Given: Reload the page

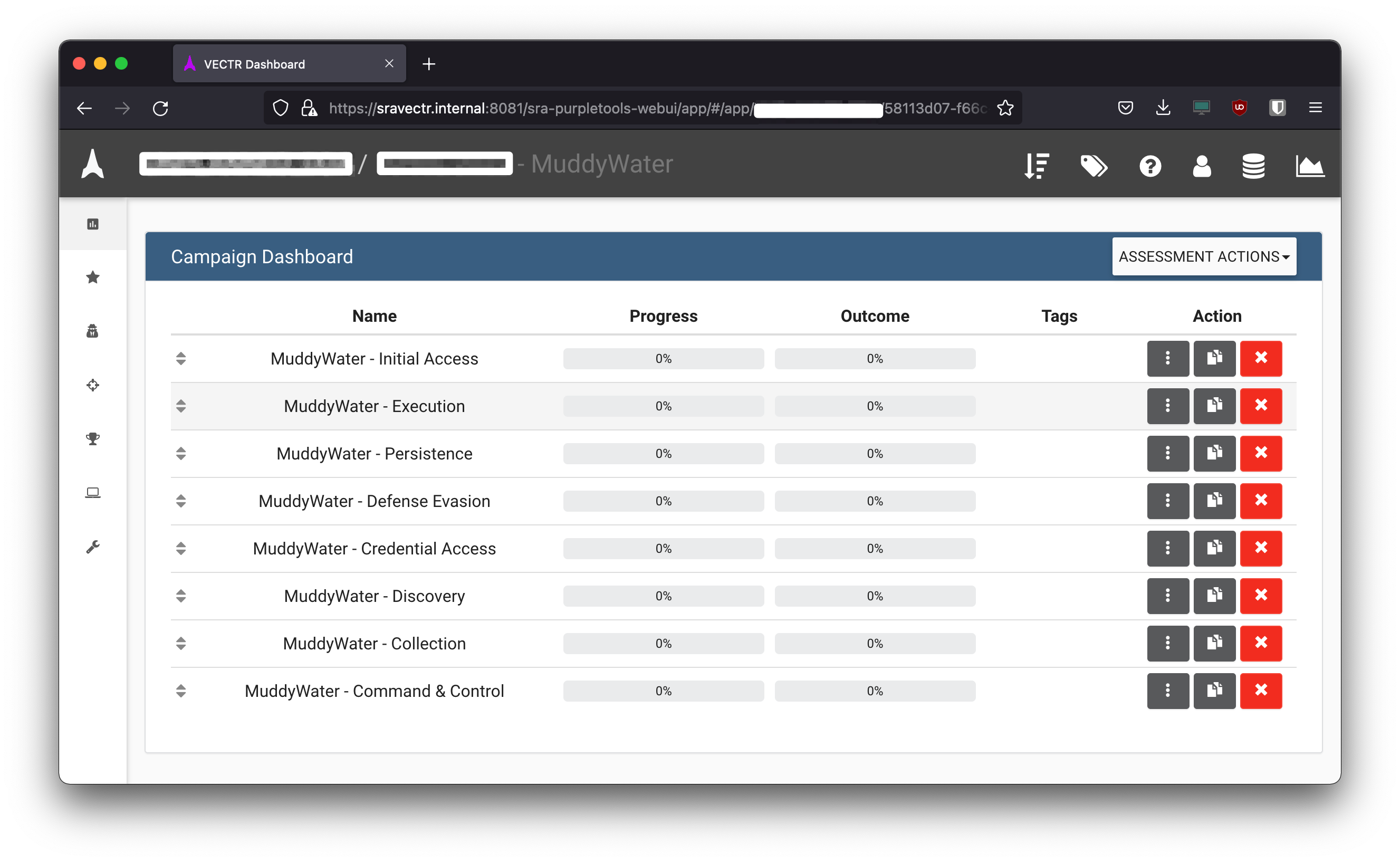Looking at the screenshot, I should tap(160, 108).
